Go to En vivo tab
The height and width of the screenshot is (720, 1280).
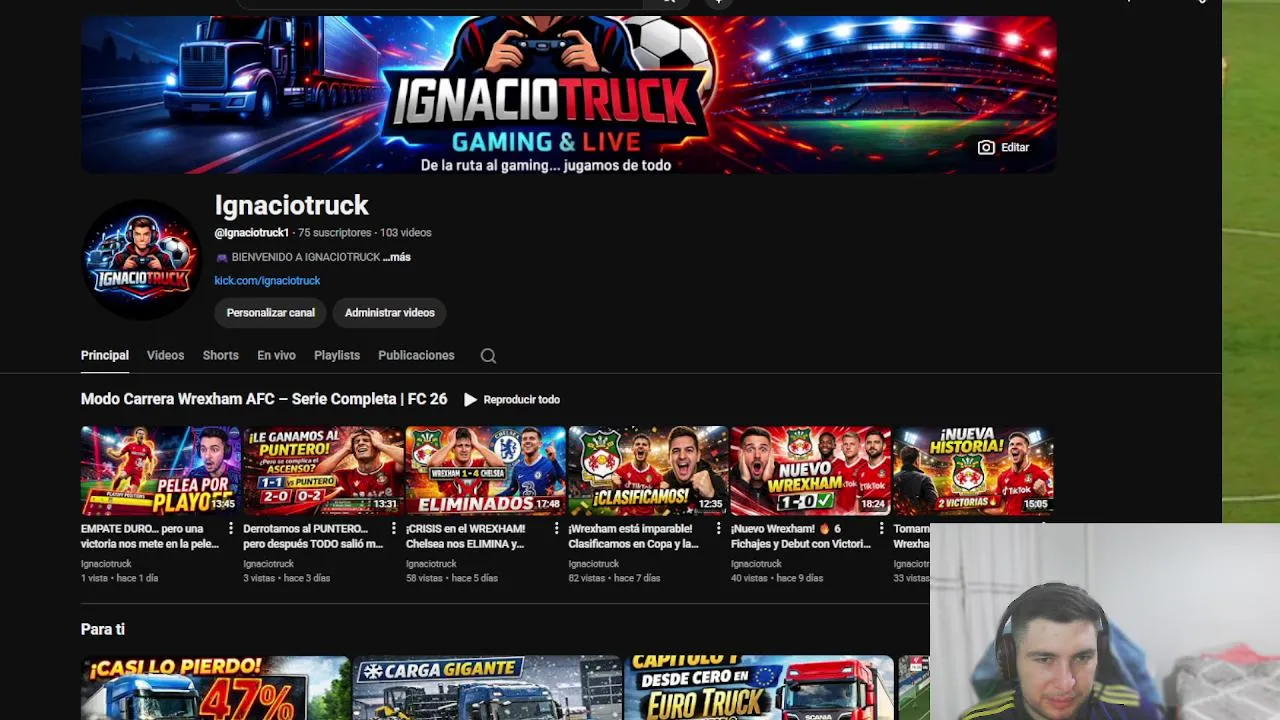(x=276, y=355)
